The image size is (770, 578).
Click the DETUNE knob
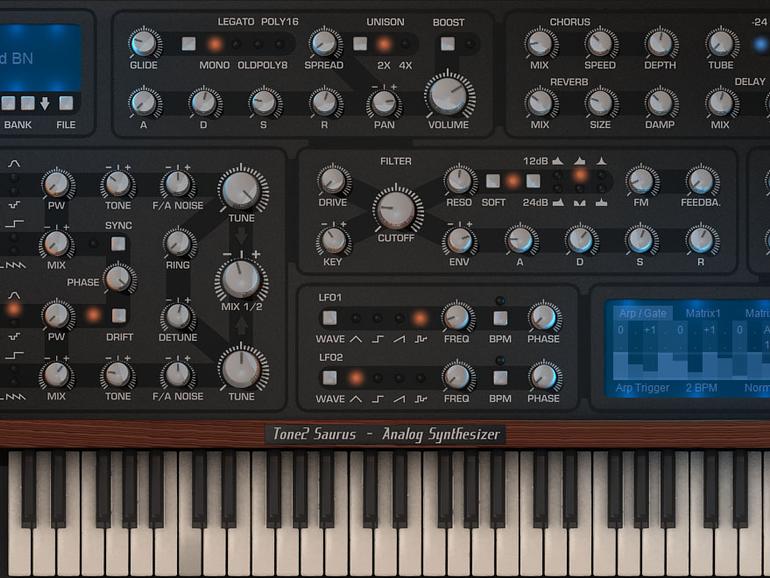tap(178, 316)
